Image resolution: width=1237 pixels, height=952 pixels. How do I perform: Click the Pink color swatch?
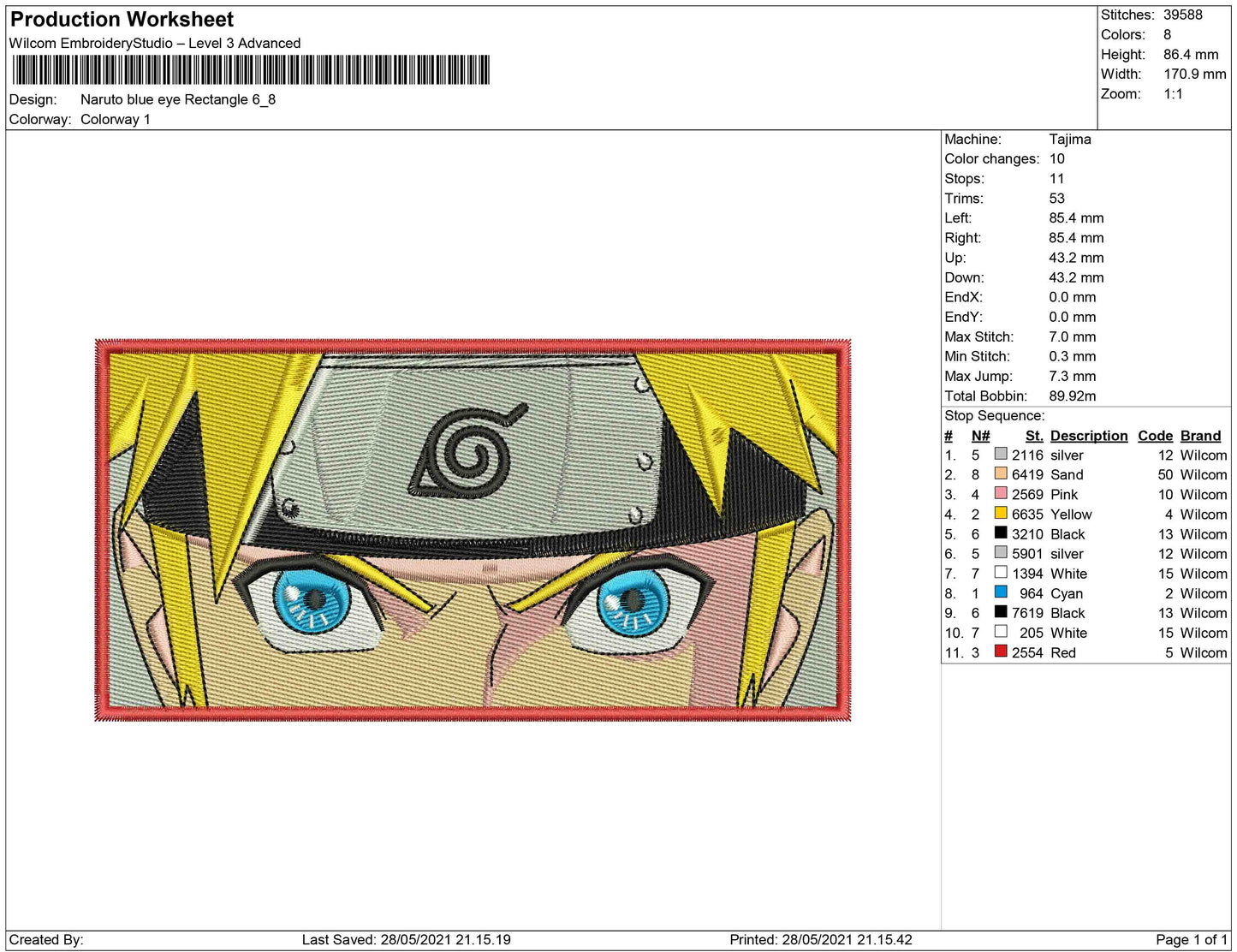click(1001, 493)
